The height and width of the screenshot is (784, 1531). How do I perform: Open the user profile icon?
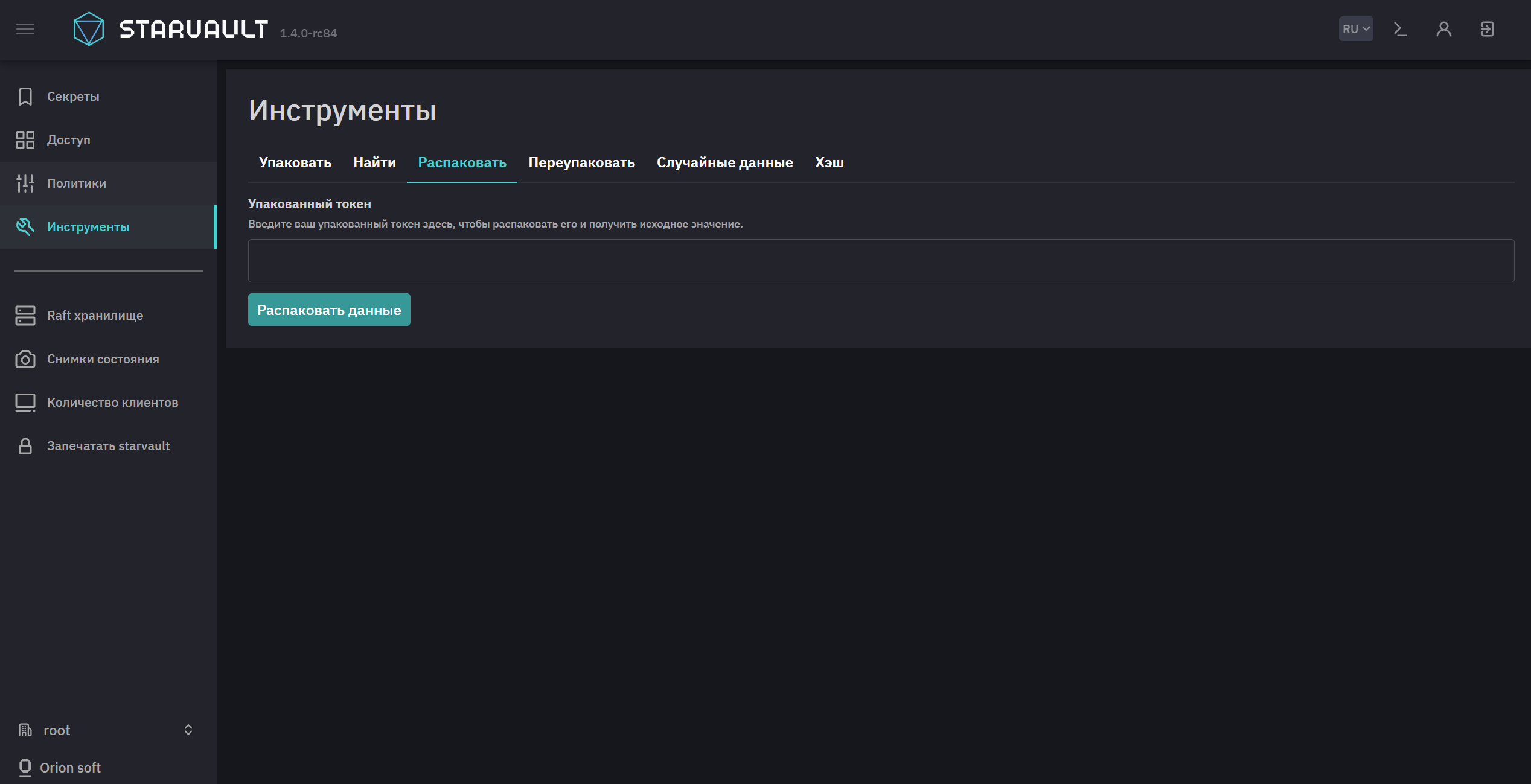(x=1444, y=29)
